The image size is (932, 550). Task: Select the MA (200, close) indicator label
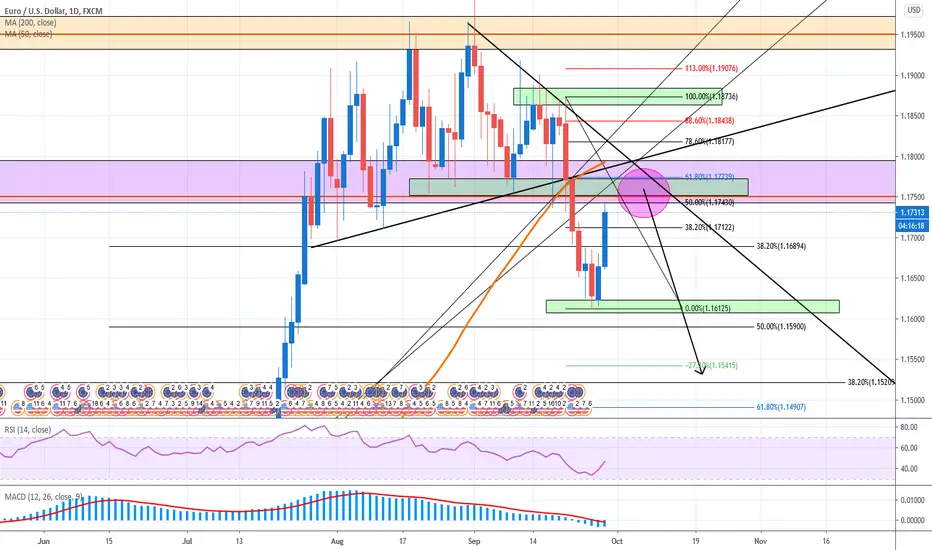[x=30, y=23]
